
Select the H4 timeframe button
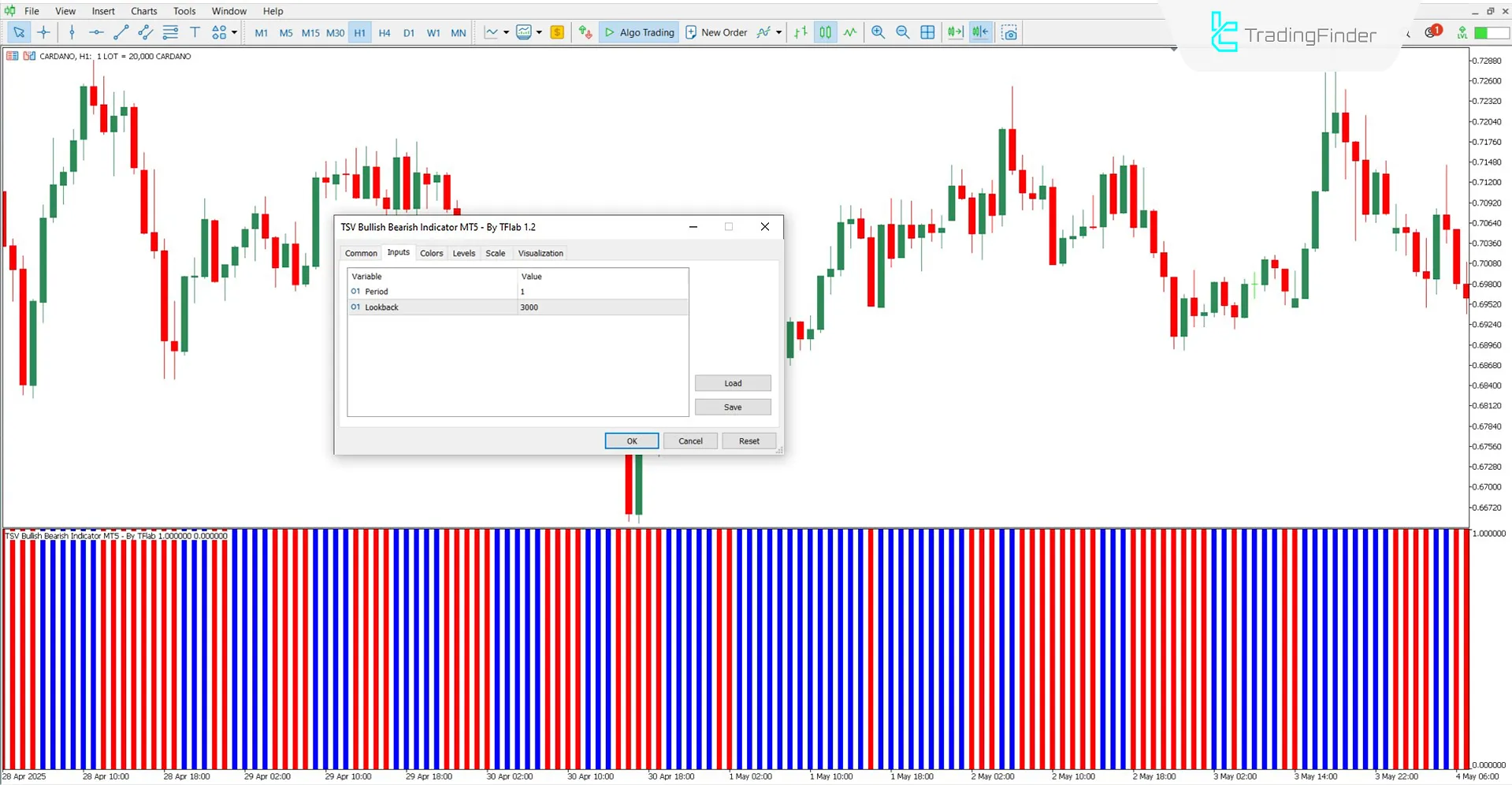click(385, 32)
